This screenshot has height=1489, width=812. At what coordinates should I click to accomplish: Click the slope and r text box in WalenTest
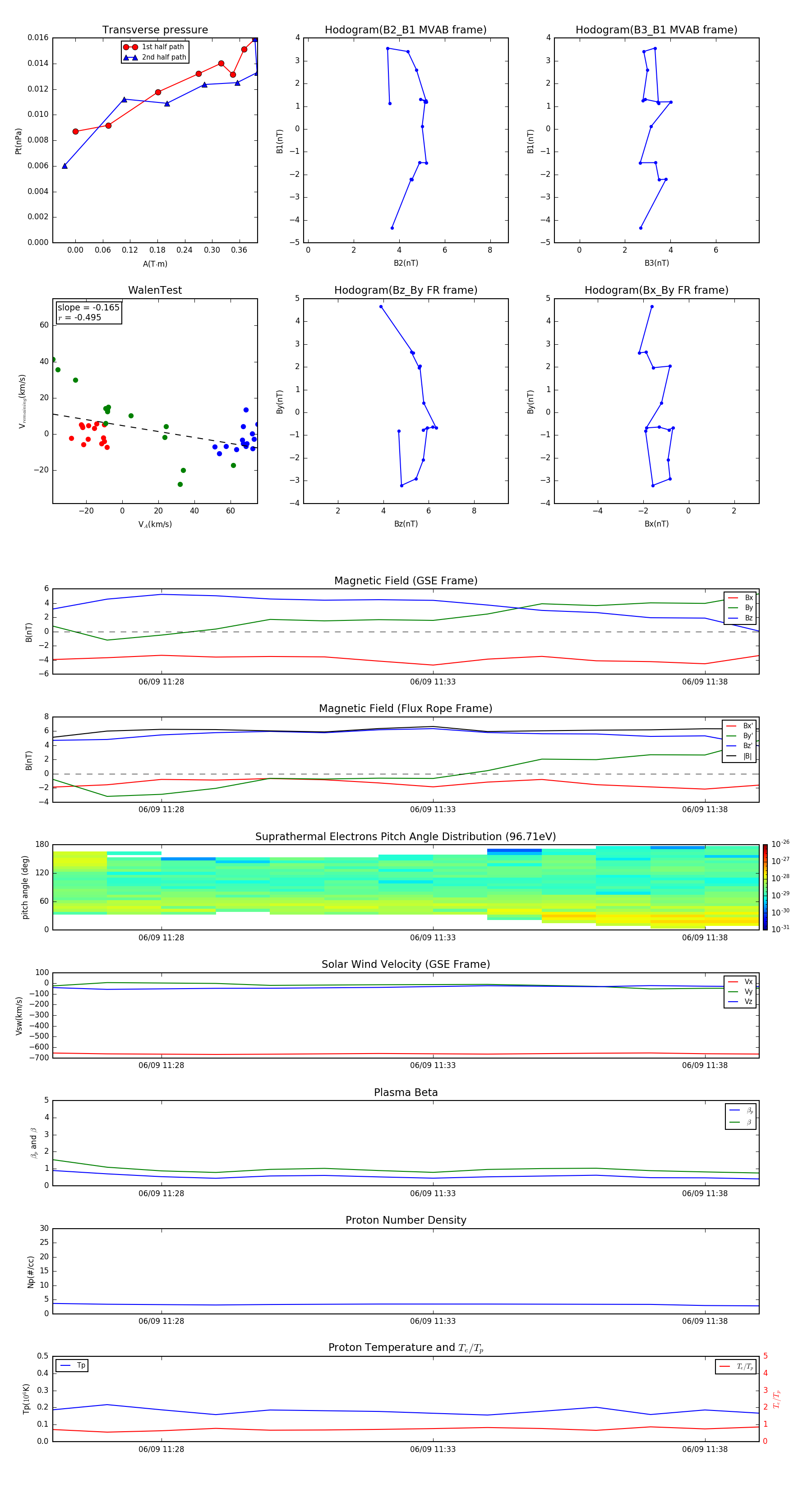88,312
